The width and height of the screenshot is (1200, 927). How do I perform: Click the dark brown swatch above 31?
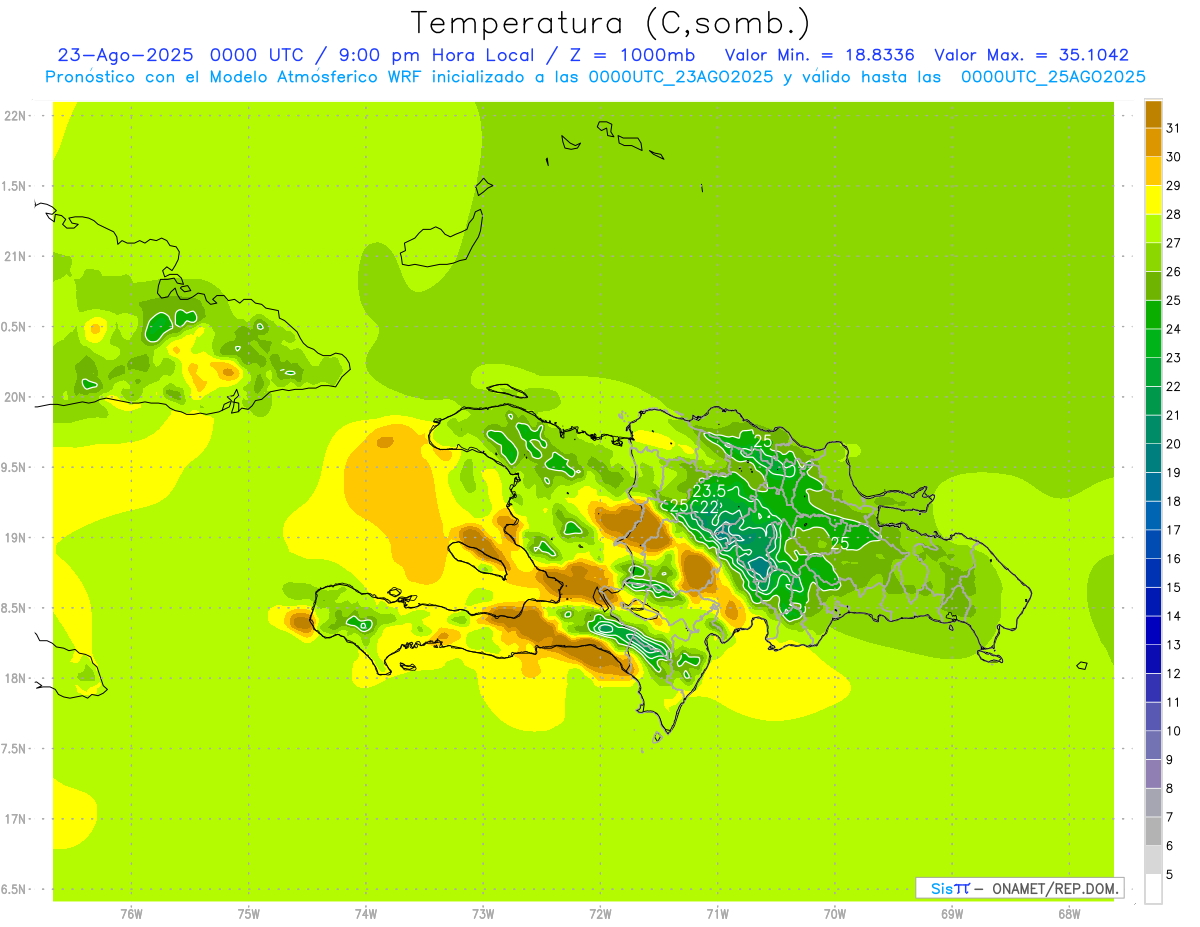tap(1153, 114)
